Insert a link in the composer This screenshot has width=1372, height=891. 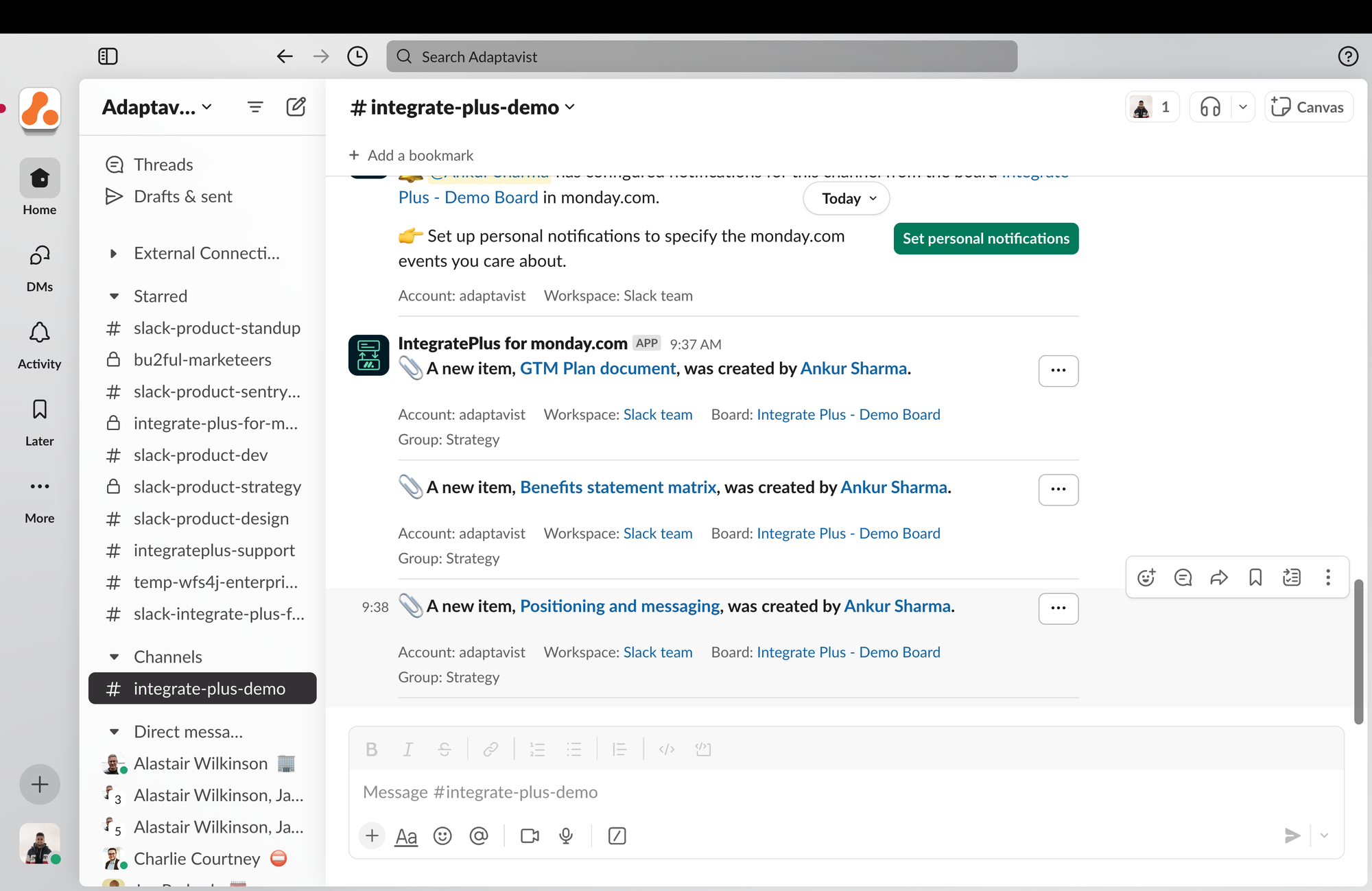point(490,750)
